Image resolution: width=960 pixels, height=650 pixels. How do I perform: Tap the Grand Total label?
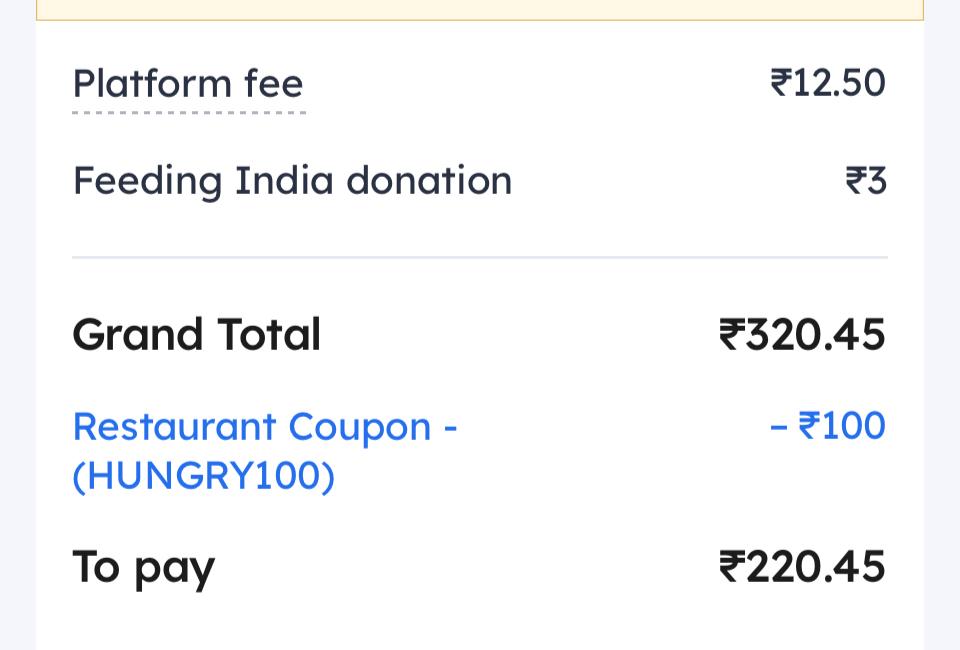[x=197, y=335]
